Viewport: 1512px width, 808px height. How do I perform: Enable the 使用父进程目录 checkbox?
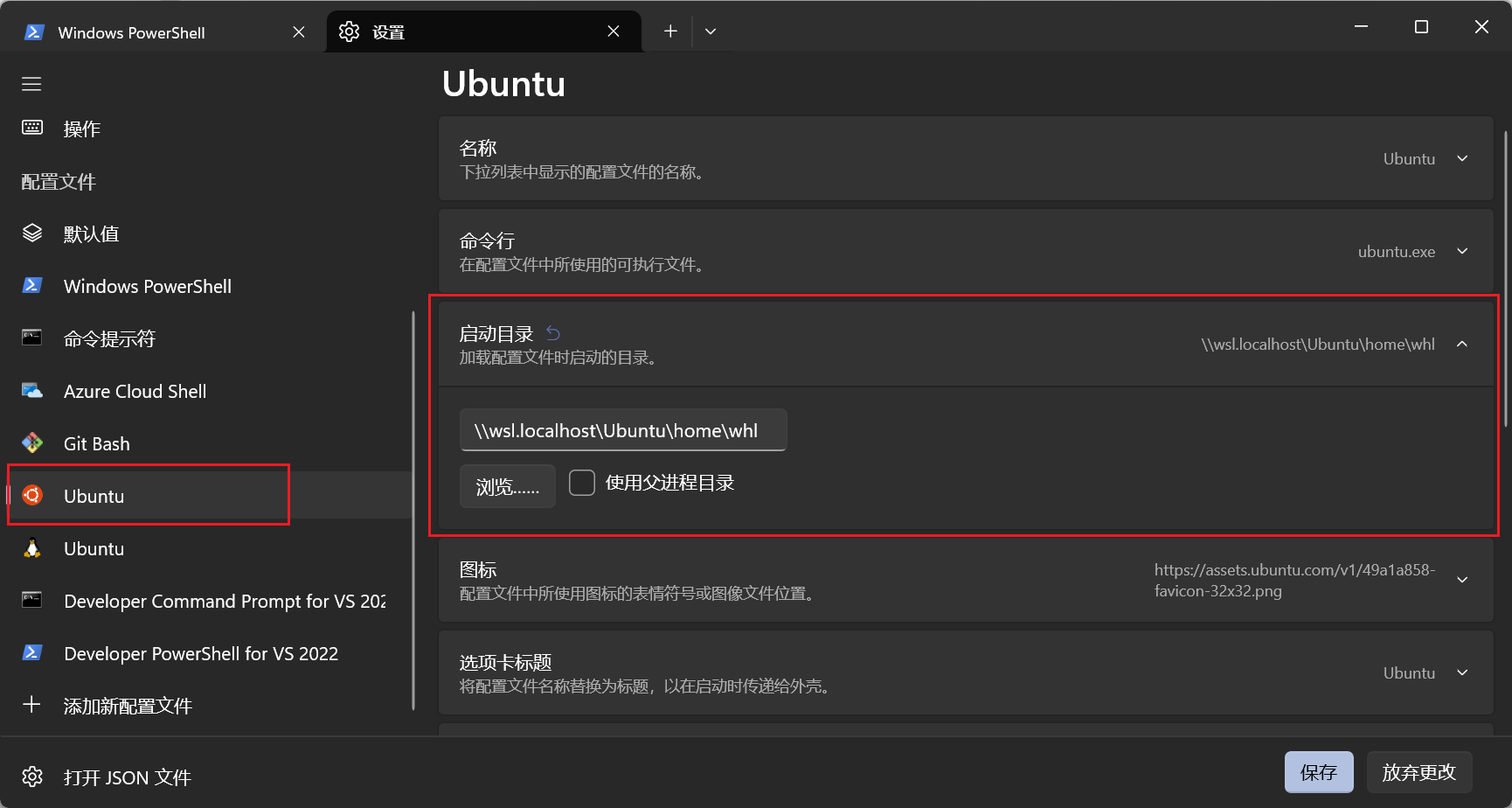tap(582, 483)
